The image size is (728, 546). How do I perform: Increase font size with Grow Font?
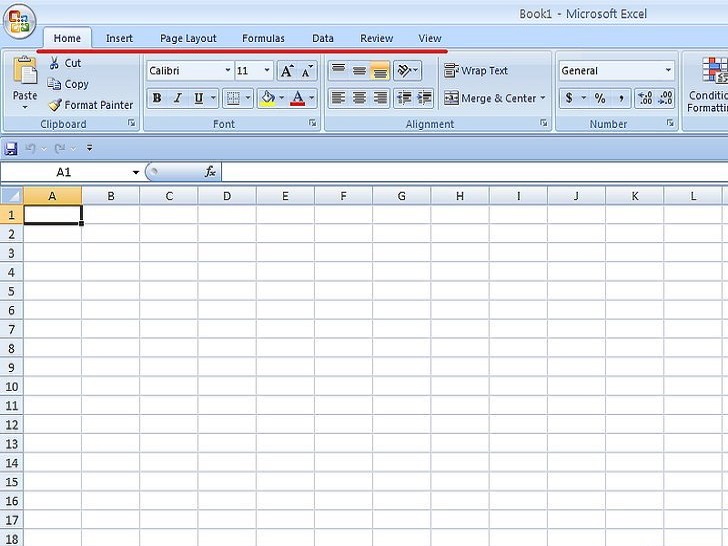[x=287, y=71]
